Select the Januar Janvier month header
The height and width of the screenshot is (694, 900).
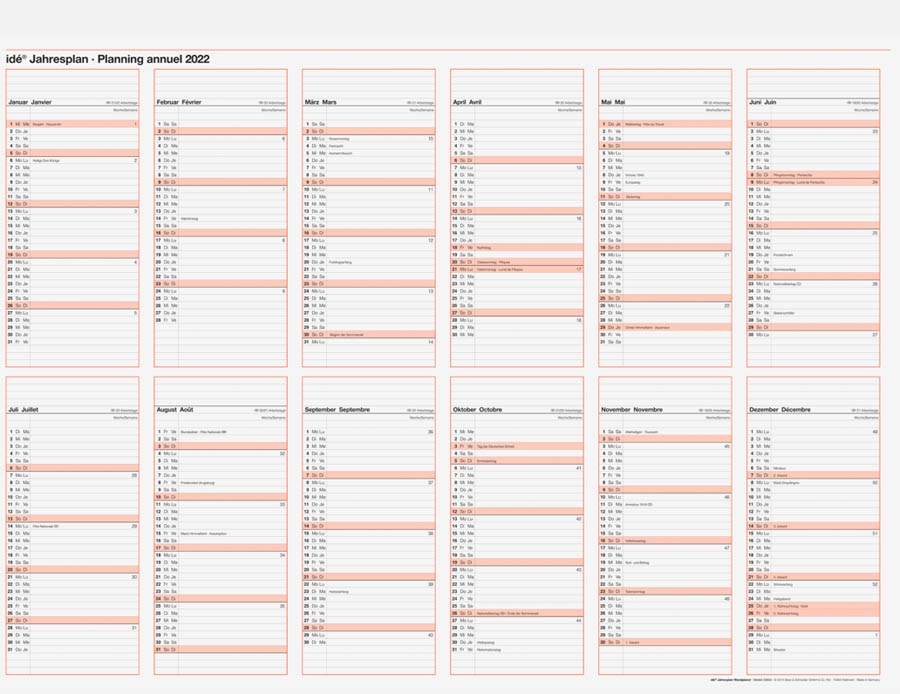pyautogui.click(x=30, y=102)
